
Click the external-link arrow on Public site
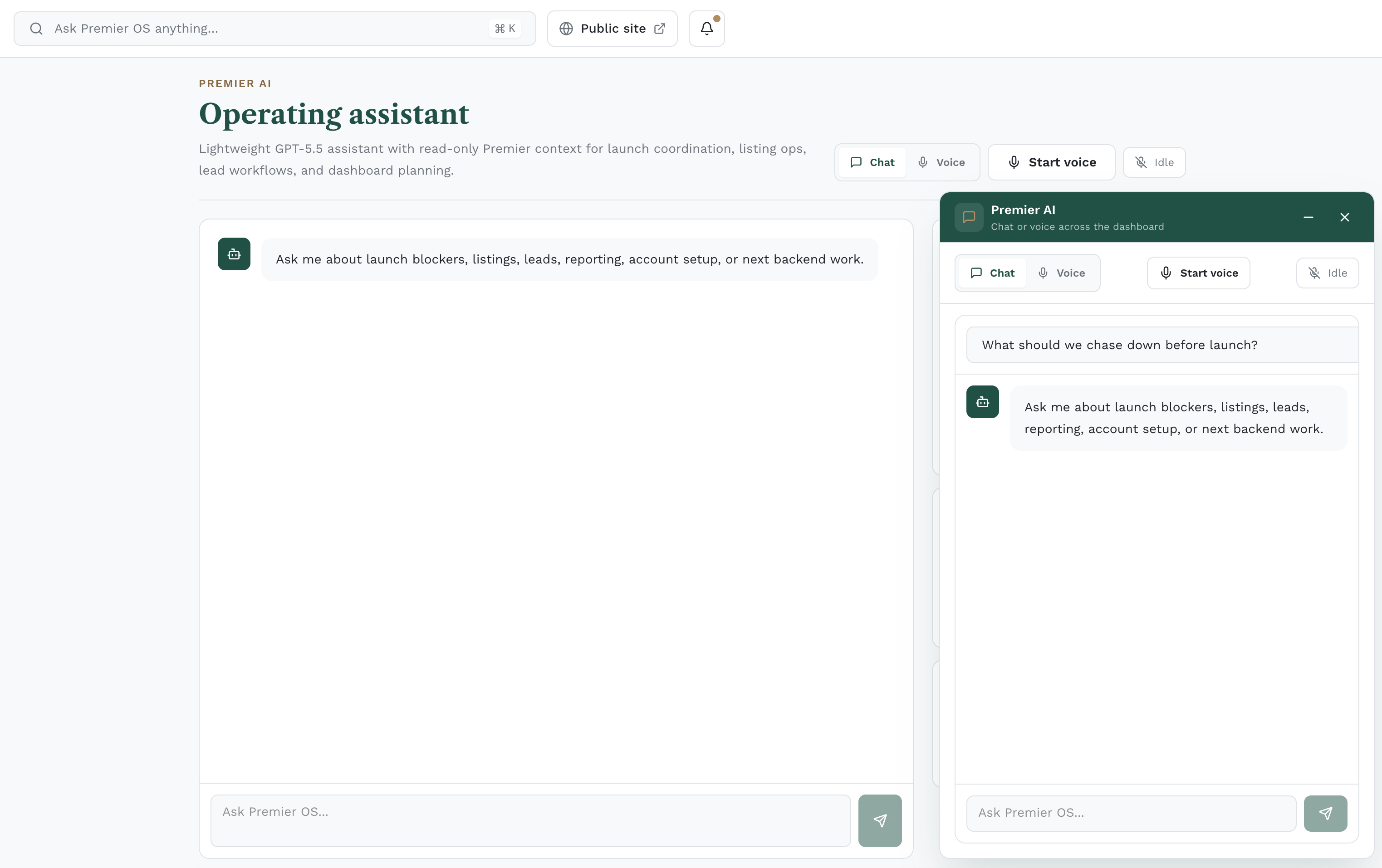(660, 29)
